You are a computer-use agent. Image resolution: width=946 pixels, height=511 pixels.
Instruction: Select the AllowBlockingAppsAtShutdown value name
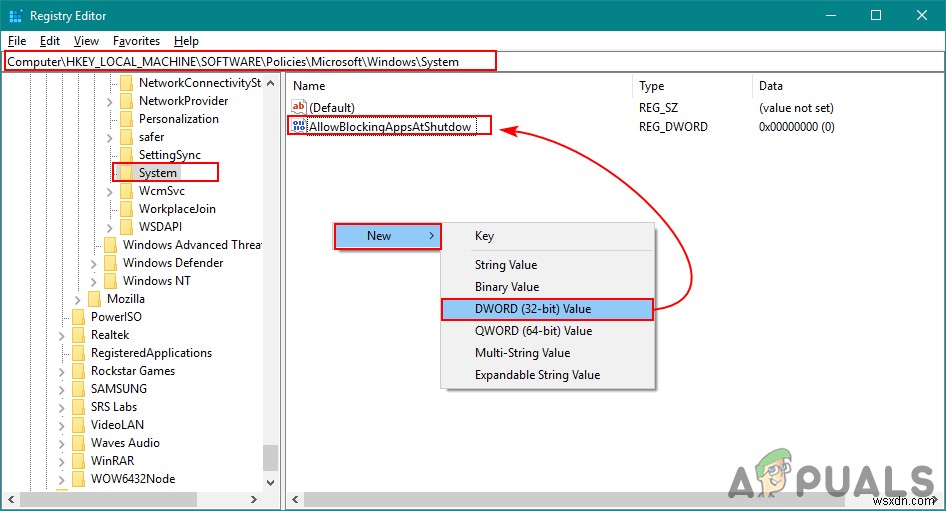tap(390, 127)
